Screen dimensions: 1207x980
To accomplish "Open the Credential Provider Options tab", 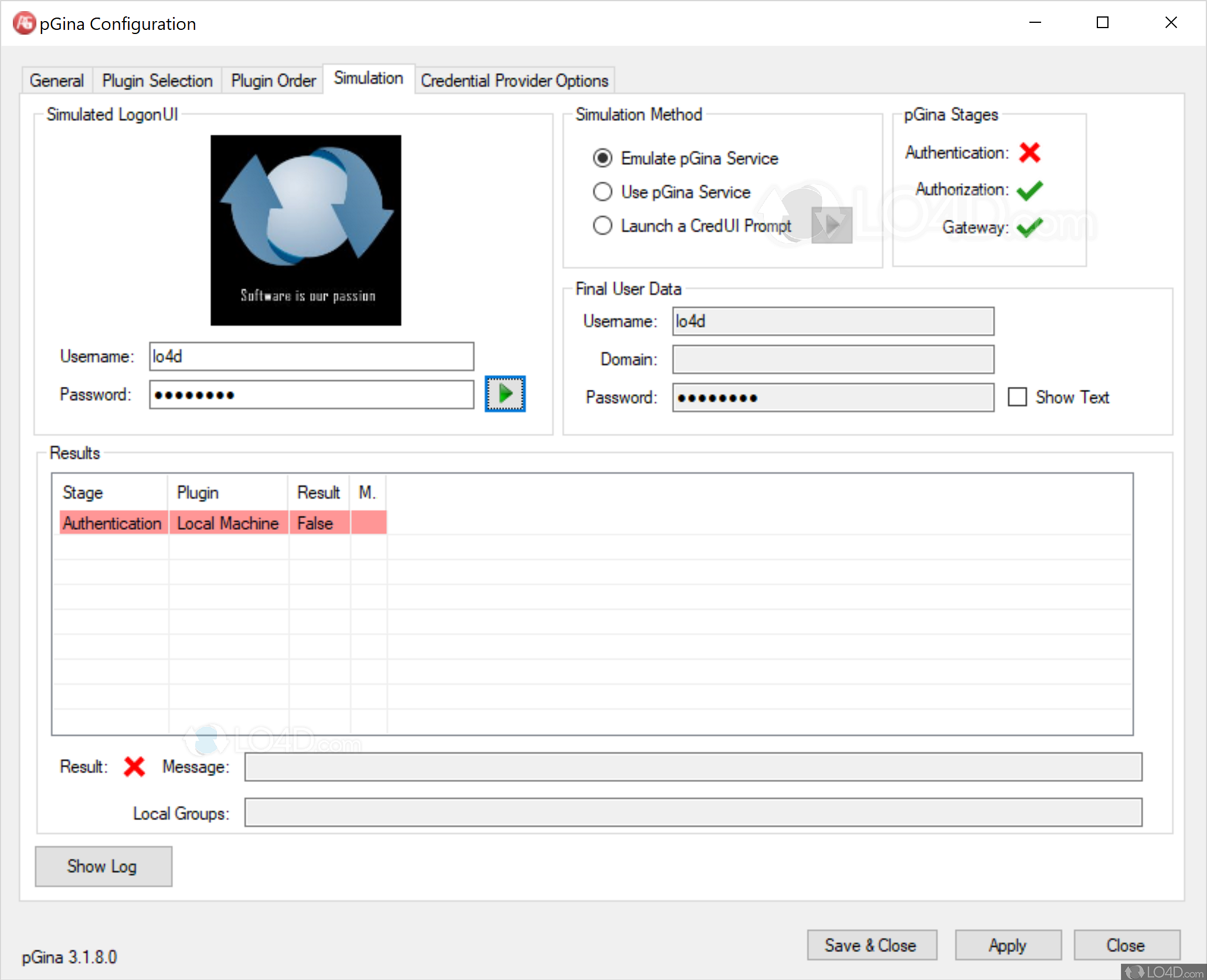I will click(514, 80).
